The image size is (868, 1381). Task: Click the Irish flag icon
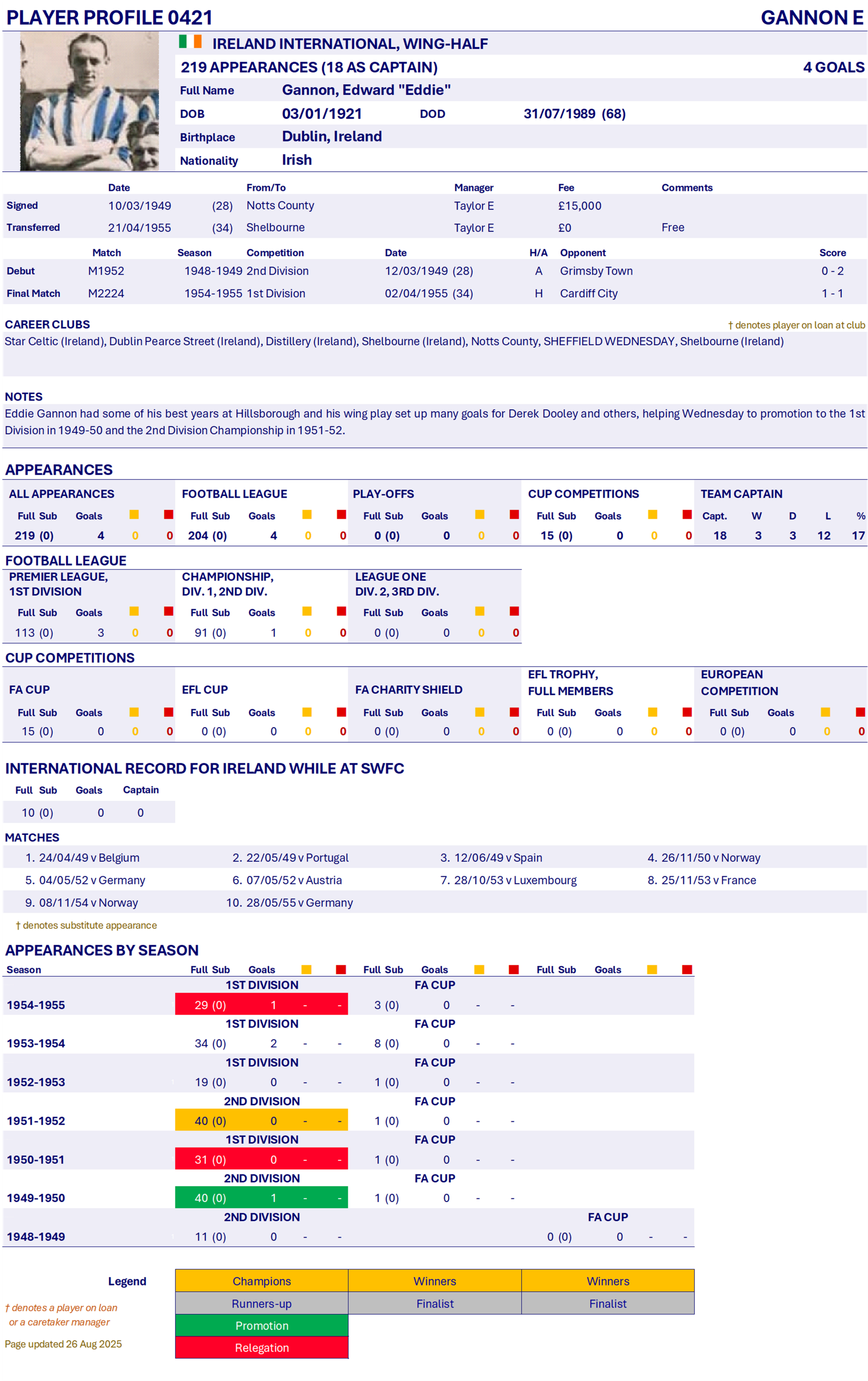coord(190,42)
